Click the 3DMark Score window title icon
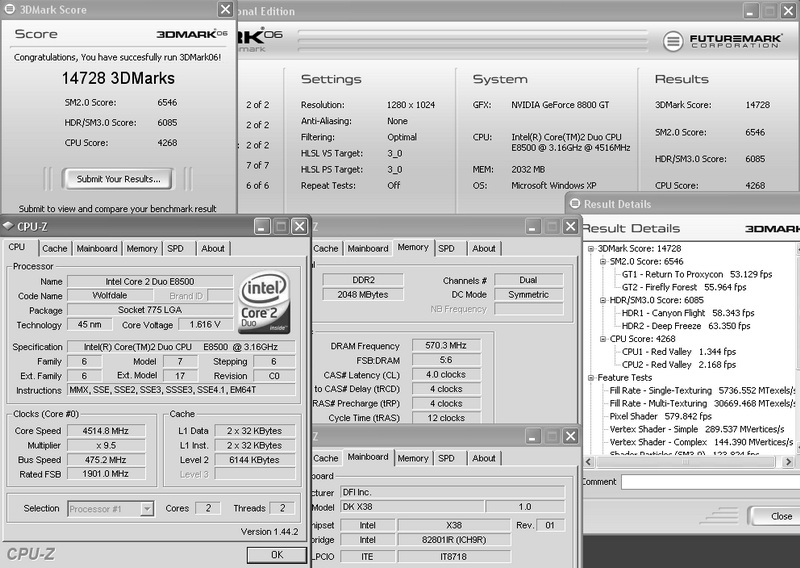Screen dimensions: 800x568 [9, 9]
